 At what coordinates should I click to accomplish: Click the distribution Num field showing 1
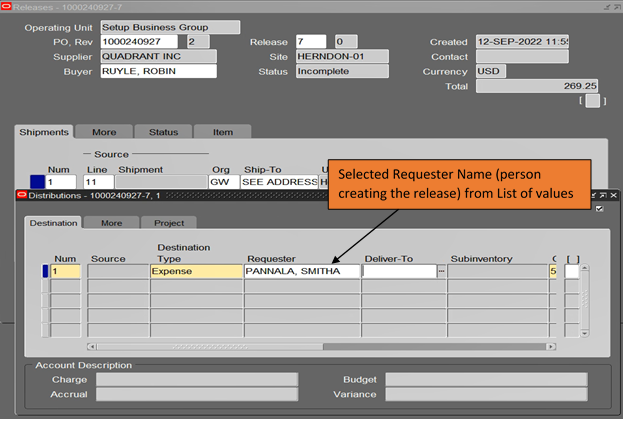pos(66,271)
